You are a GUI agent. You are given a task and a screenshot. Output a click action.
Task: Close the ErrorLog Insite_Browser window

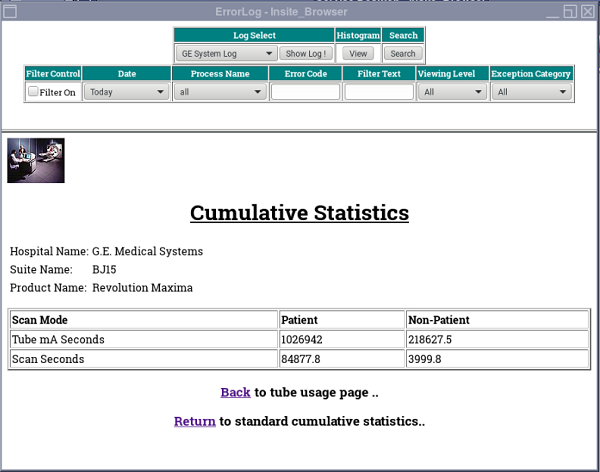click(587, 11)
